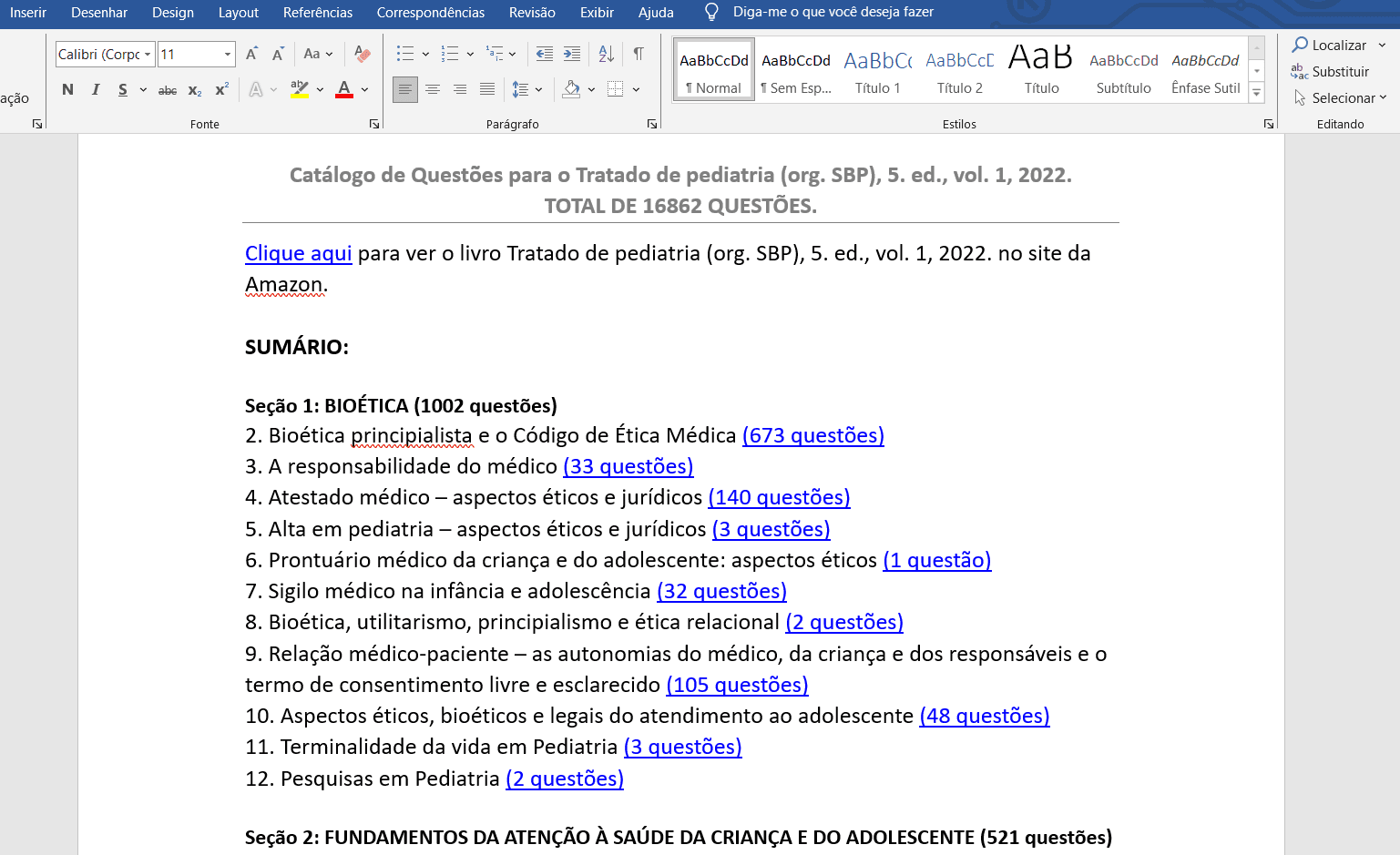Viewport: 1400px width, 855px height.
Task: Open the Exibir tab
Action: point(597,13)
